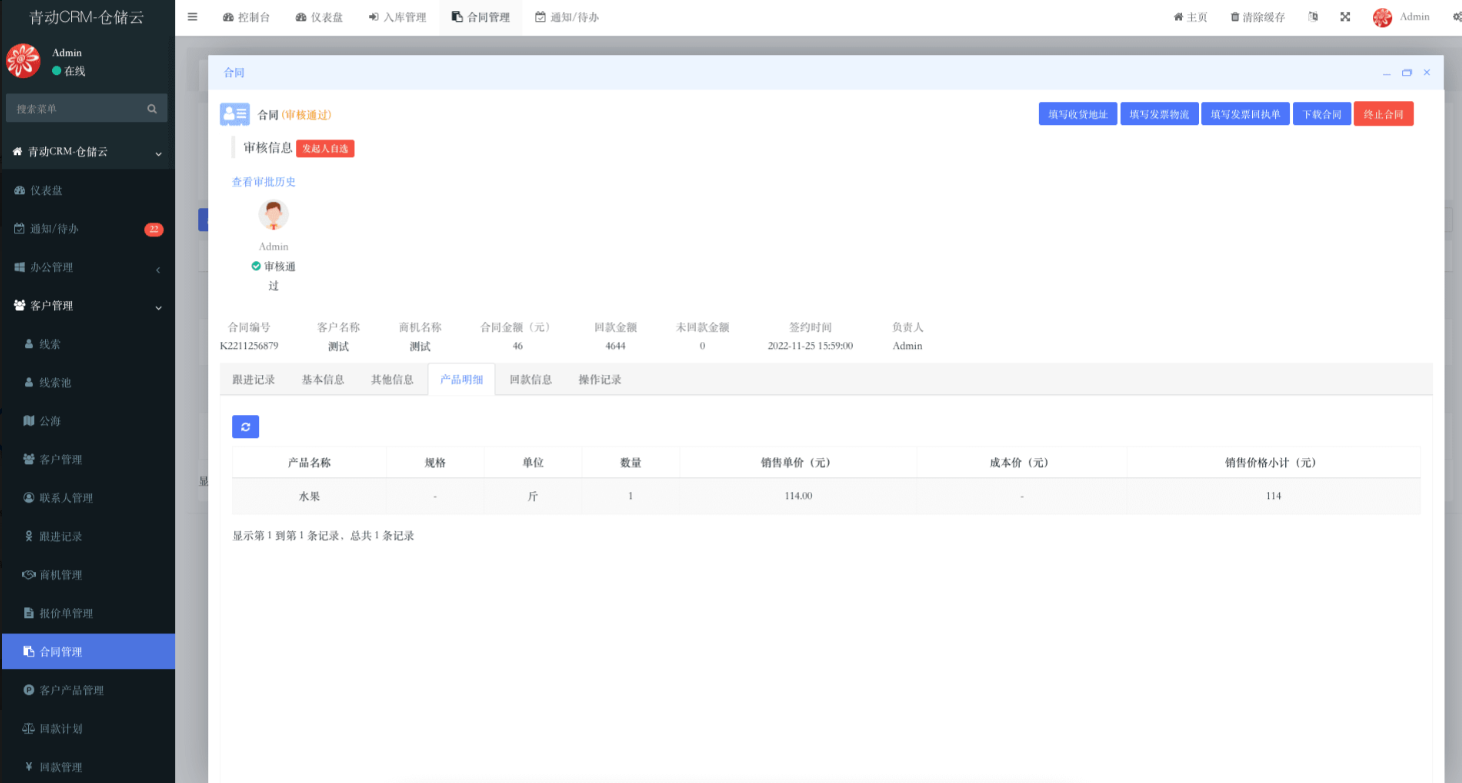This screenshot has height=783, width=1462.
Task: Open 通知/待办 in the sidebar
Action: (87, 229)
